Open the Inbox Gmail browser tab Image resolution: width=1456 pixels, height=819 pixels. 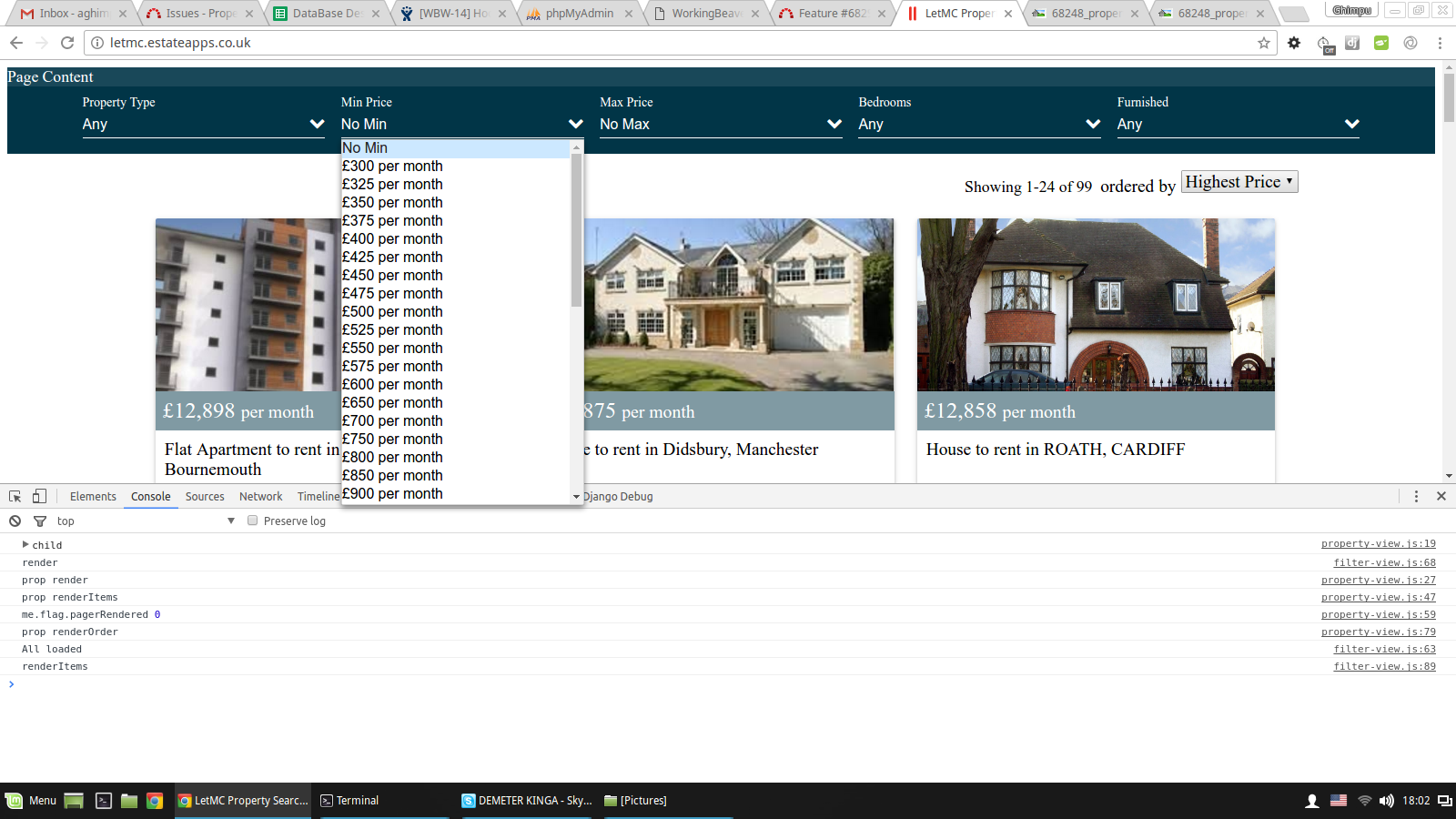pyautogui.click(x=74, y=14)
